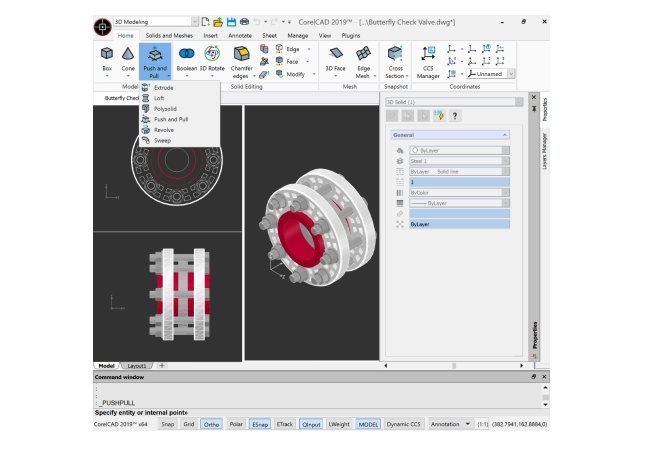The height and width of the screenshot is (450, 650).
Task: Click the linetype scale value field showing 1
Action: (459, 182)
